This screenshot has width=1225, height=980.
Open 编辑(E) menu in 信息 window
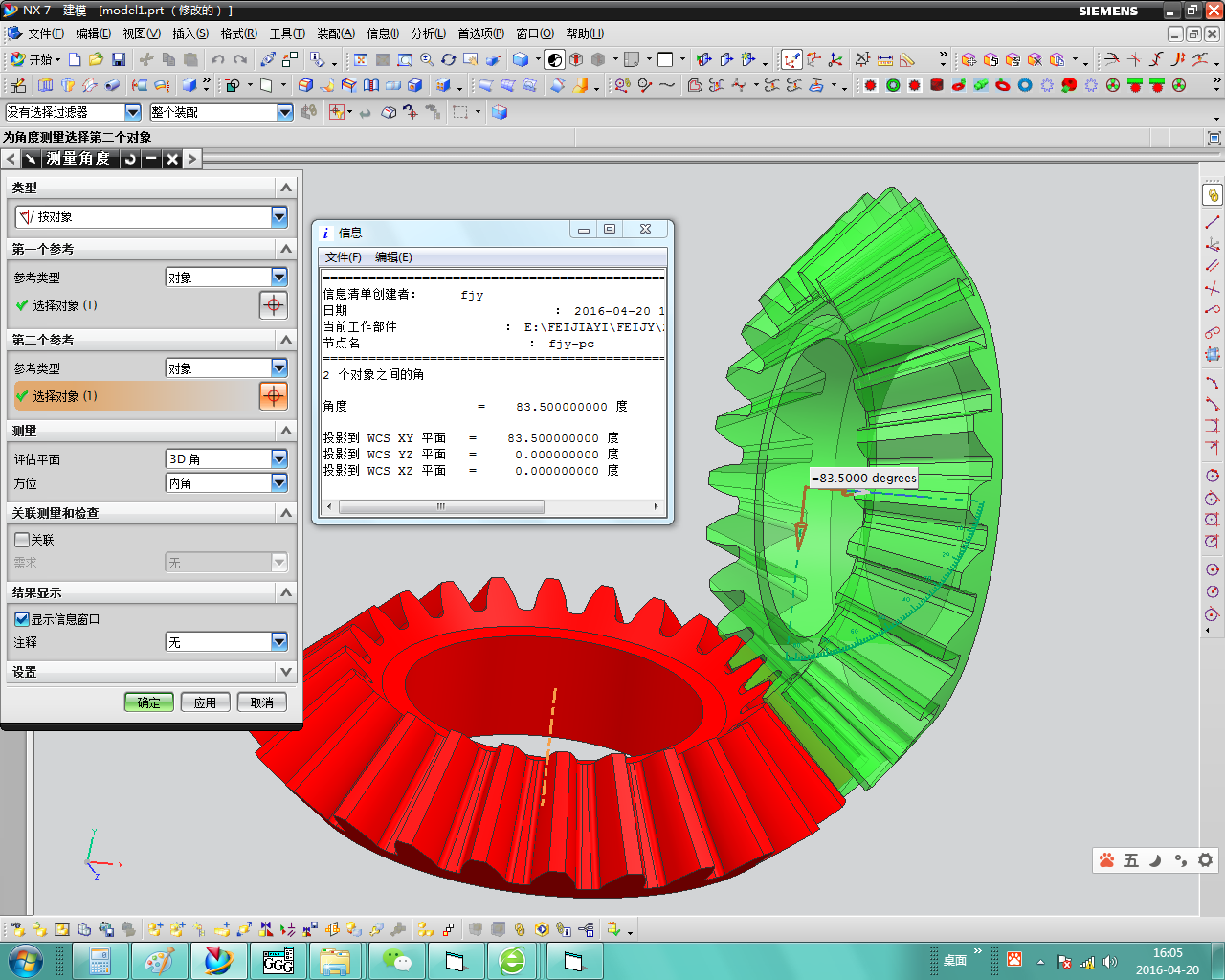coord(393,257)
